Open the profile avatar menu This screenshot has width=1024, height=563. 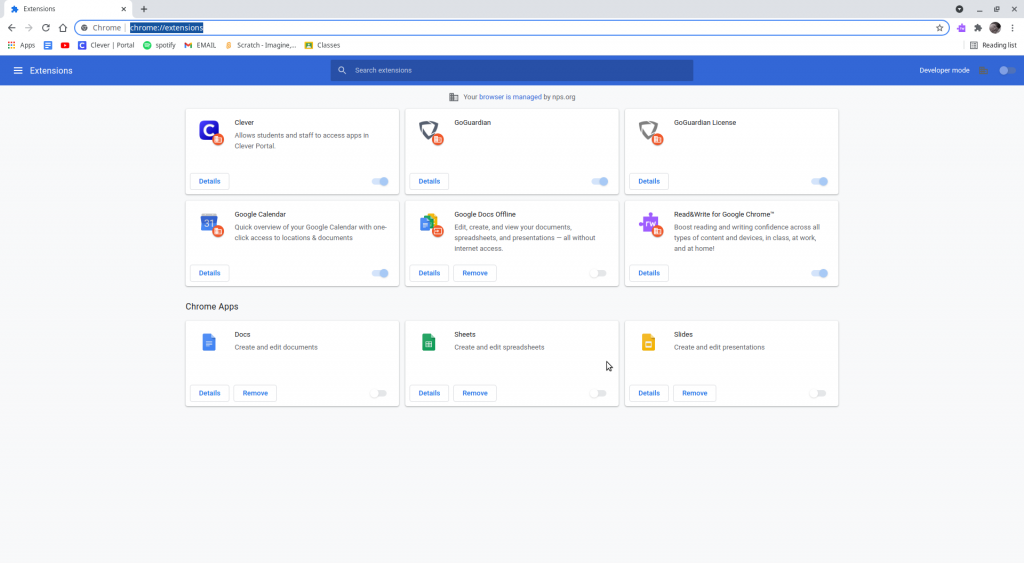pyautogui.click(x=995, y=27)
